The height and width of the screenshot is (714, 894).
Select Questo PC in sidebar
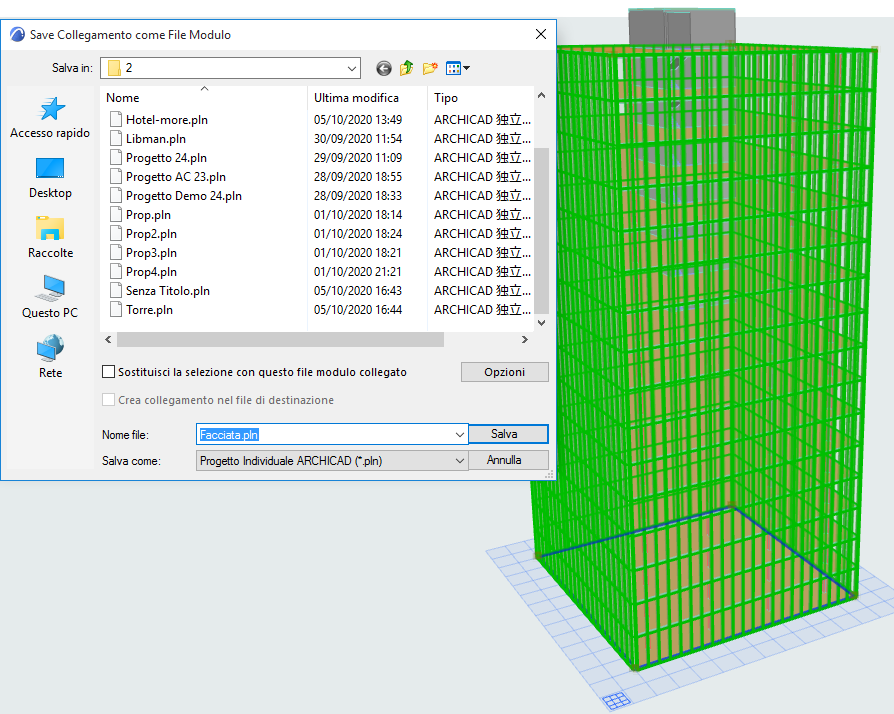pyautogui.click(x=50, y=298)
